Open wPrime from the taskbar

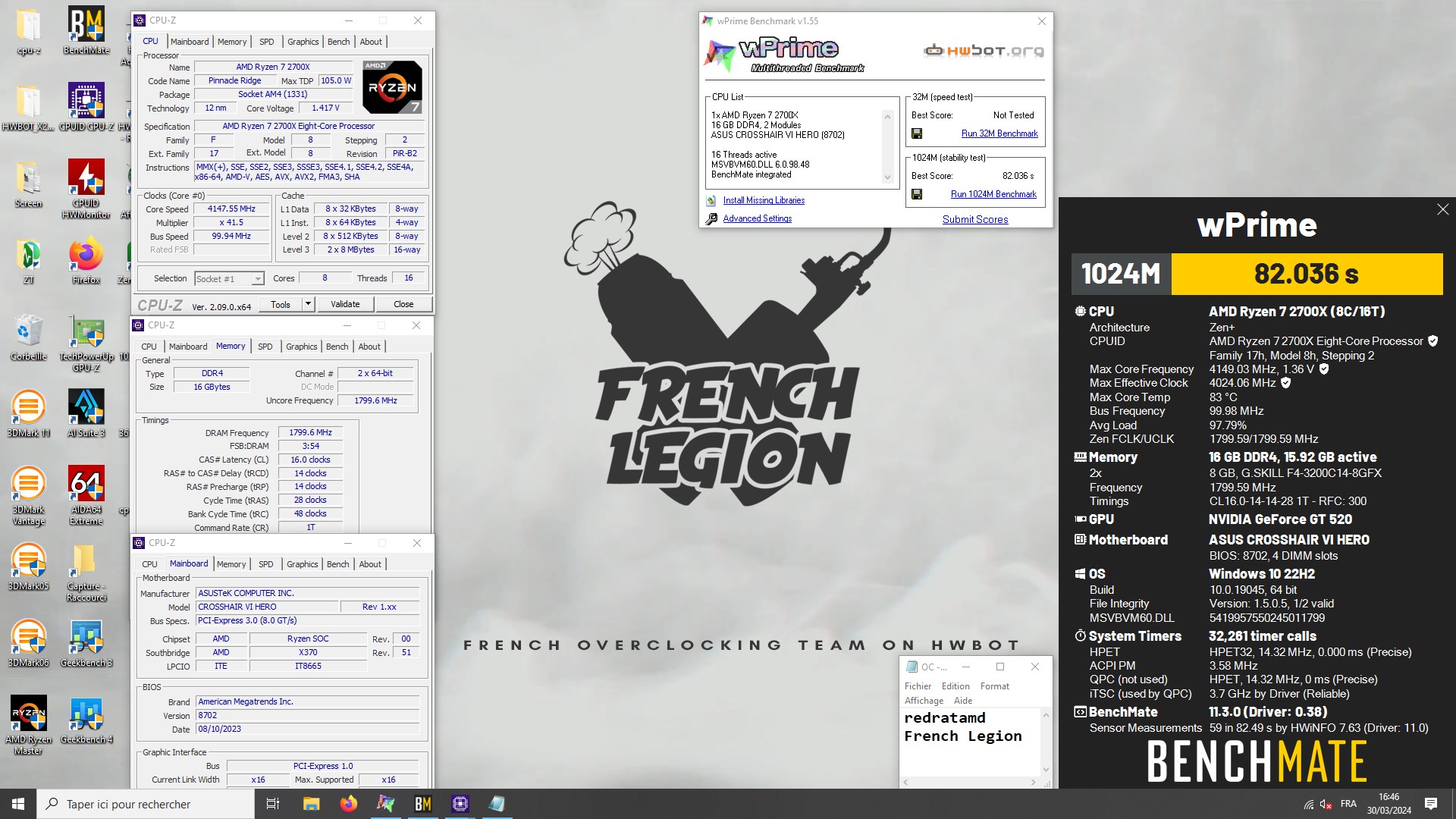(x=386, y=804)
